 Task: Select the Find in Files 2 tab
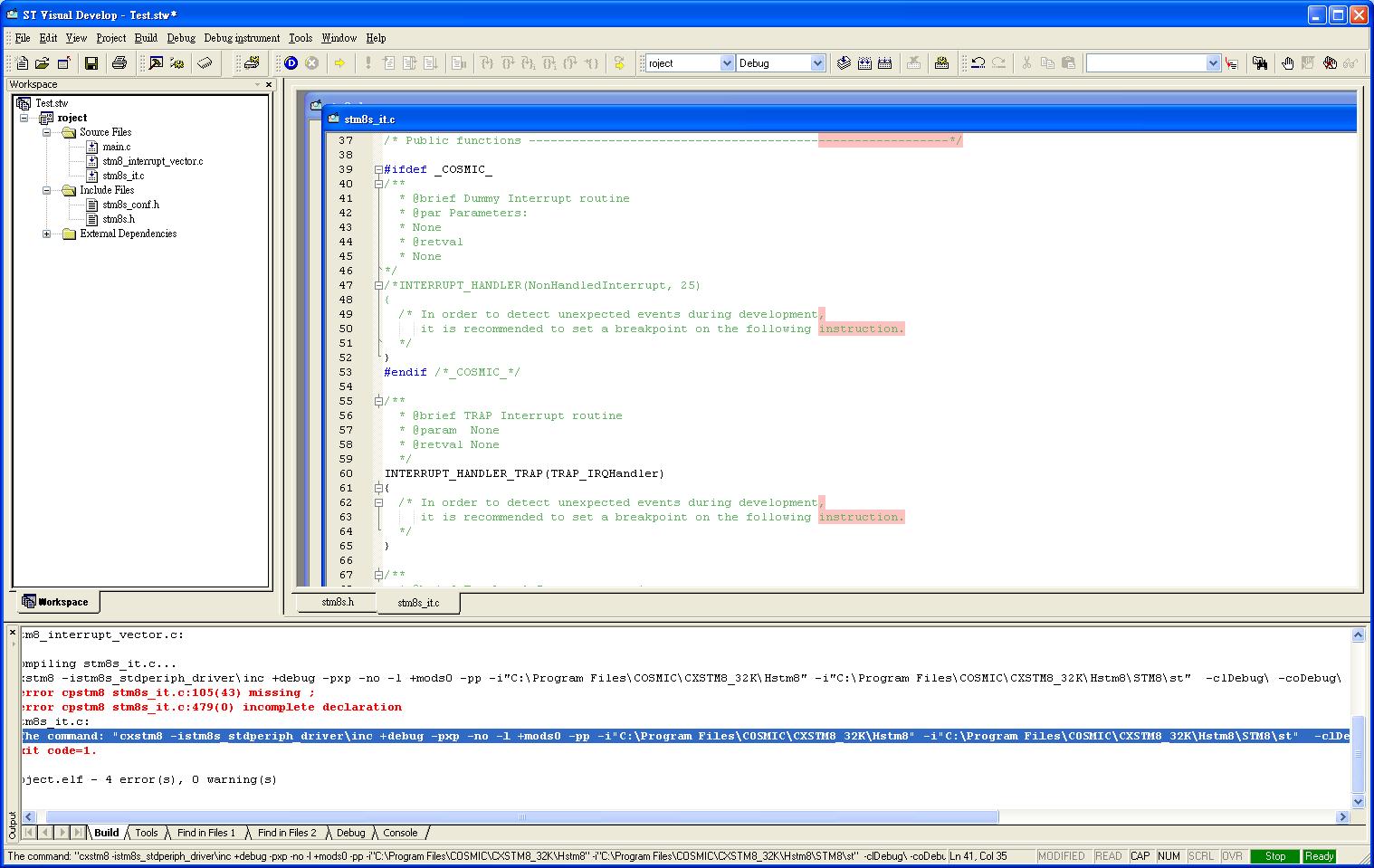tap(287, 833)
